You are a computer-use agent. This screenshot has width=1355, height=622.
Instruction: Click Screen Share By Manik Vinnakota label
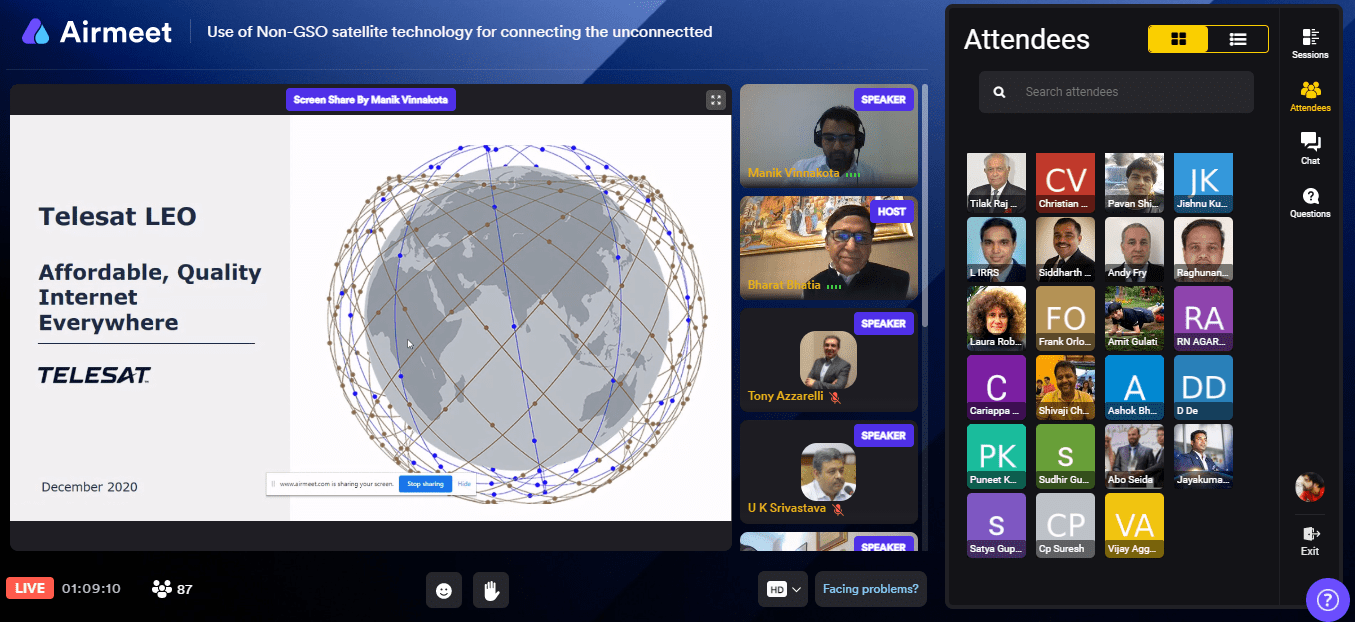click(371, 100)
